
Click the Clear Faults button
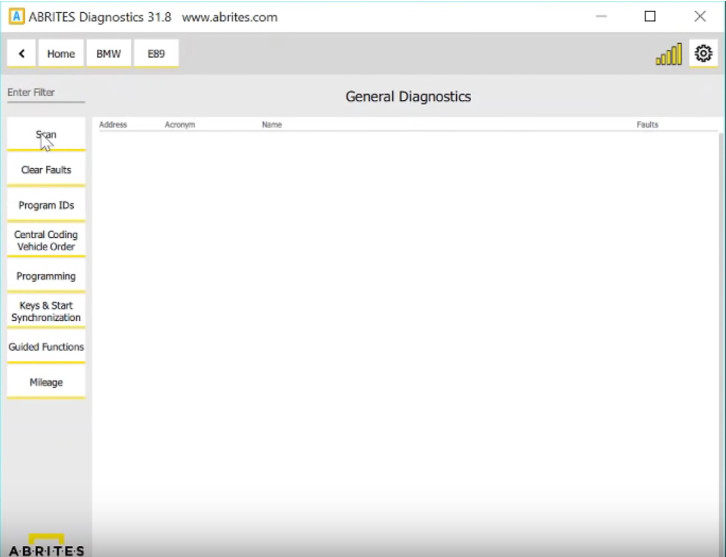(x=46, y=169)
